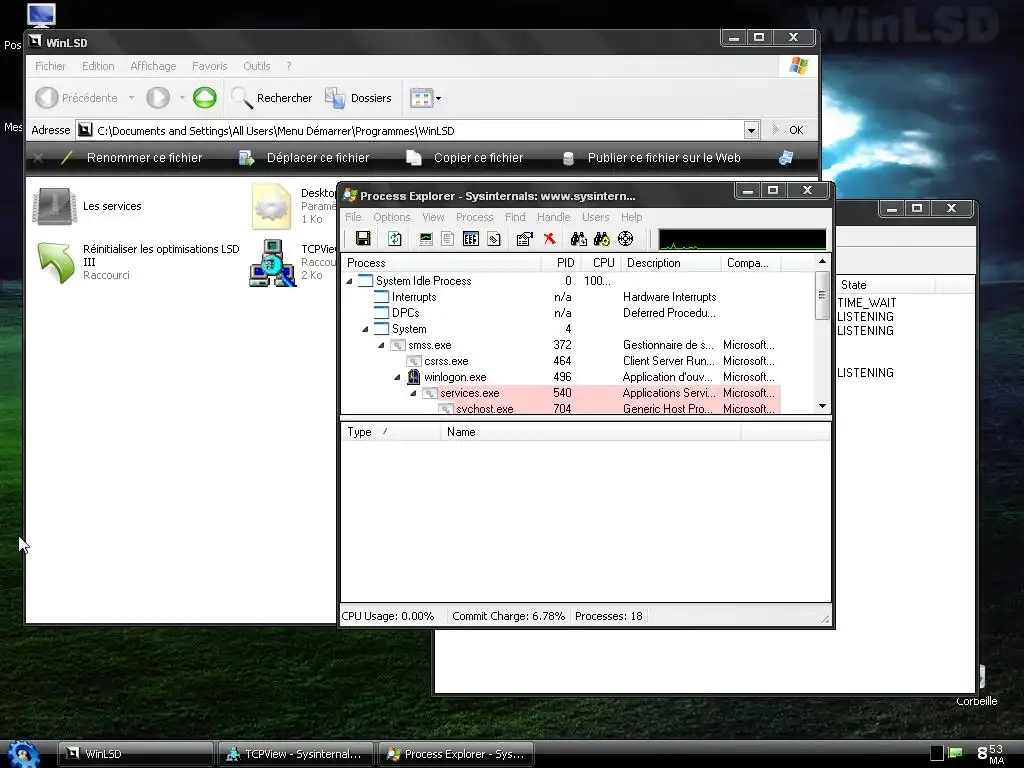This screenshot has height=768, width=1024.
Task: Open the System Information graph icon
Action: 426,239
